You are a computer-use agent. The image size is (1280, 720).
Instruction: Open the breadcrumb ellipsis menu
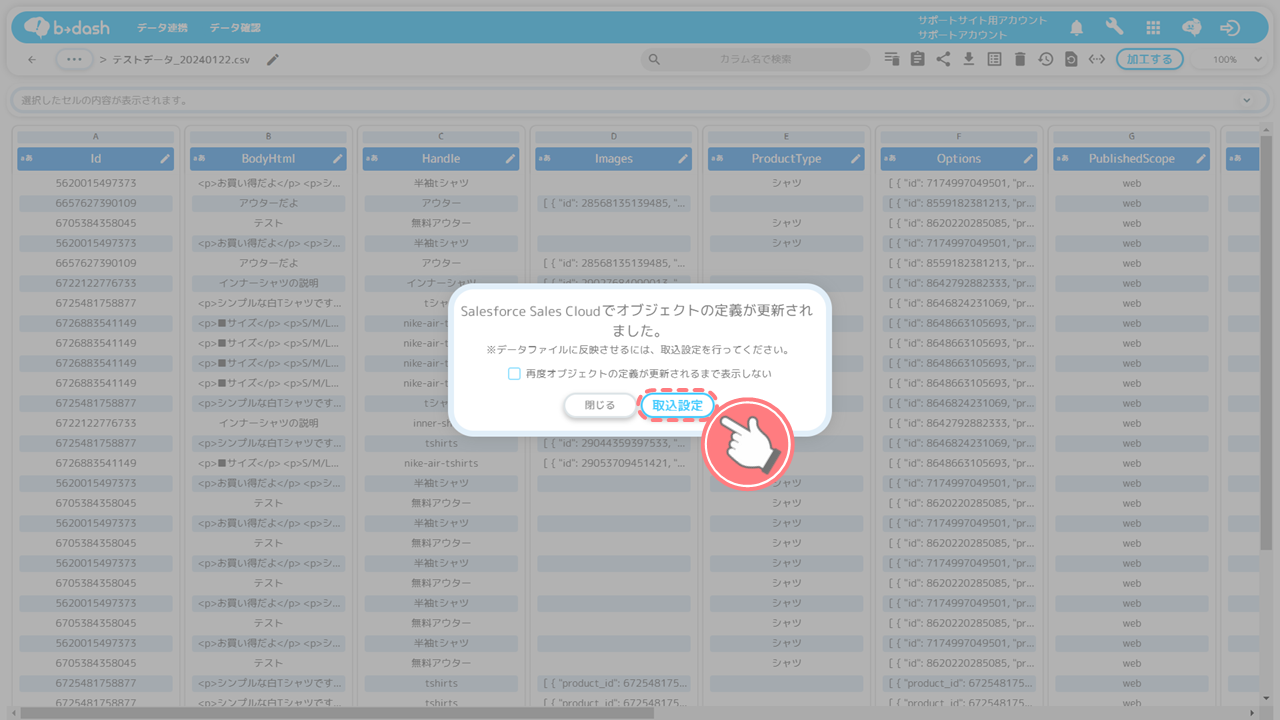point(74,60)
